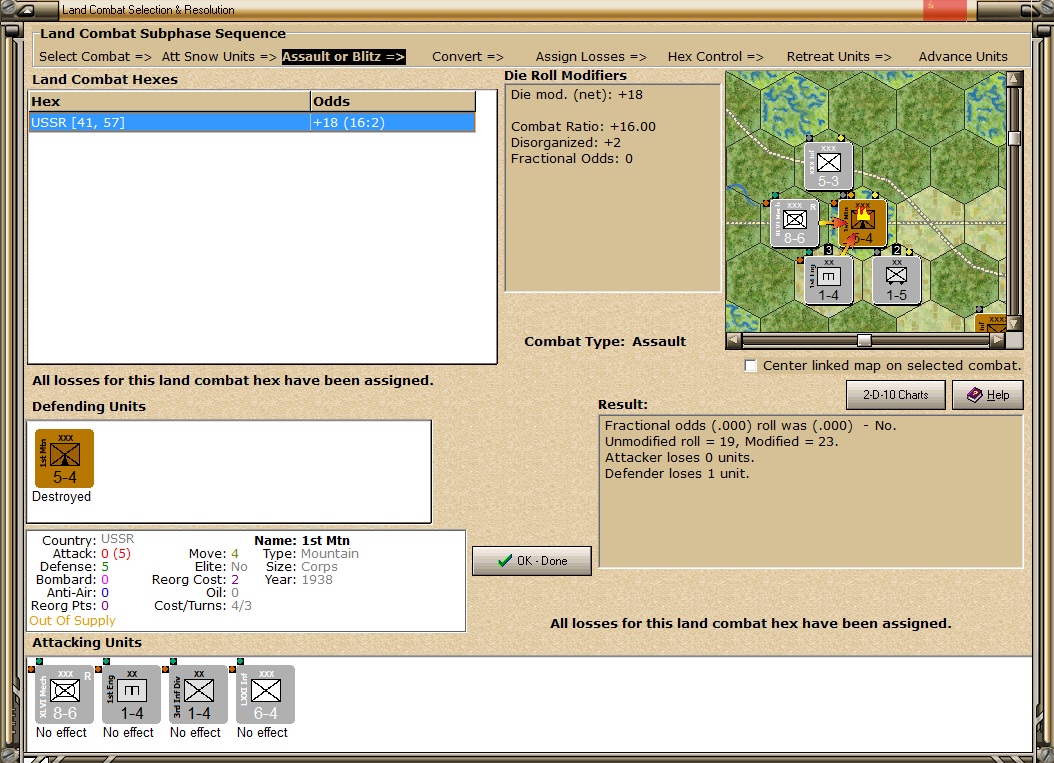
Task: Click the map vertical scrollbar thumb
Action: (1014, 138)
